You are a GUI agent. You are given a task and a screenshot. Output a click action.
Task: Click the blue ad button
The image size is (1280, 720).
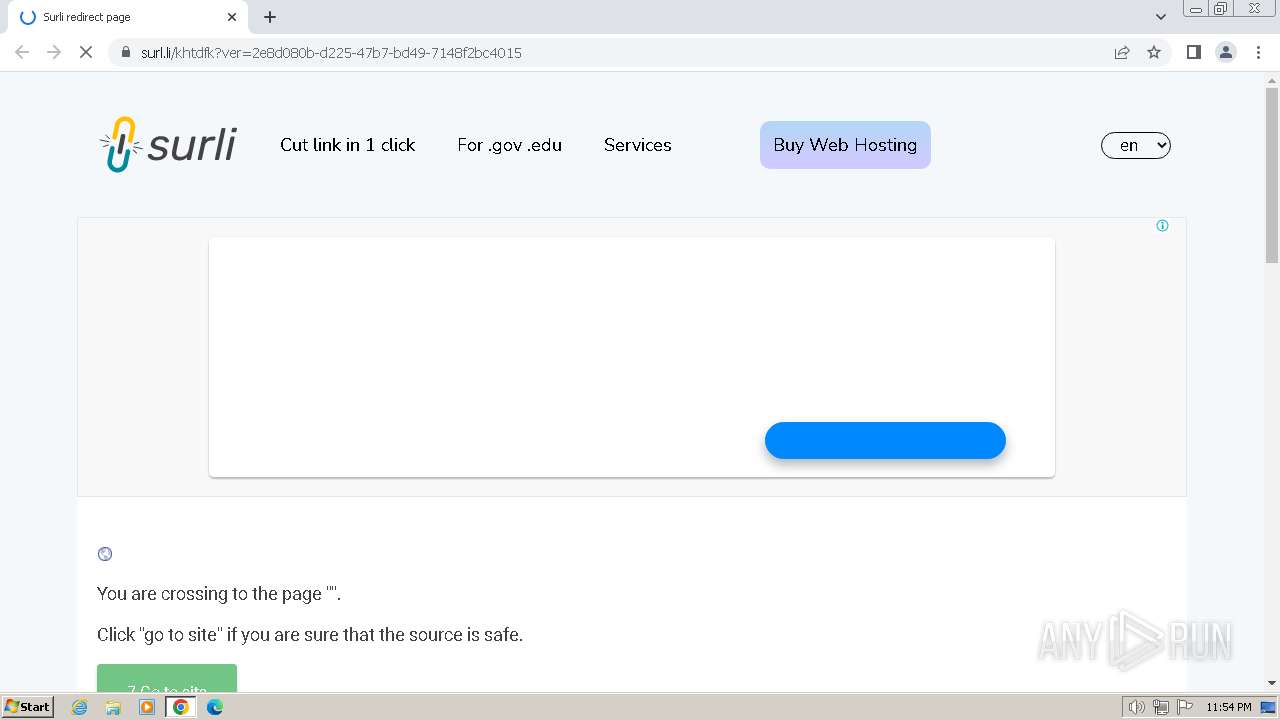pyautogui.click(x=885, y=440)
